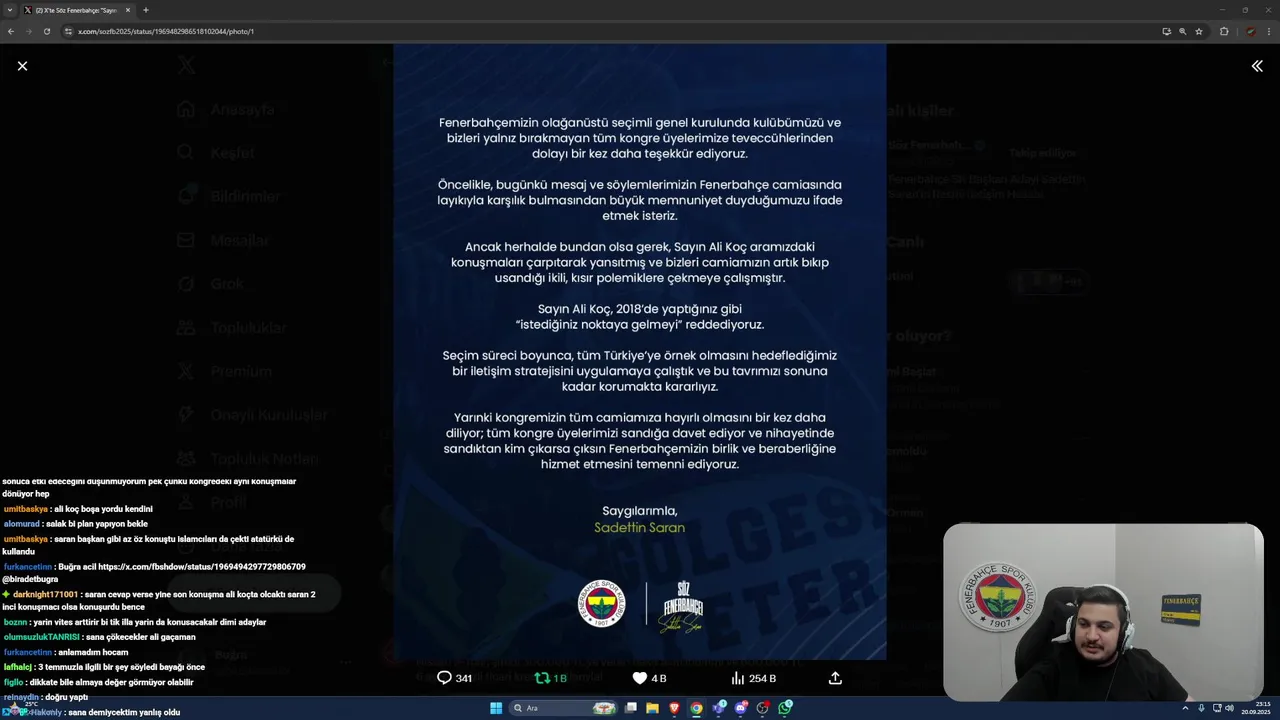Close the photo viewer with the X icon

[x=22, y=66]
